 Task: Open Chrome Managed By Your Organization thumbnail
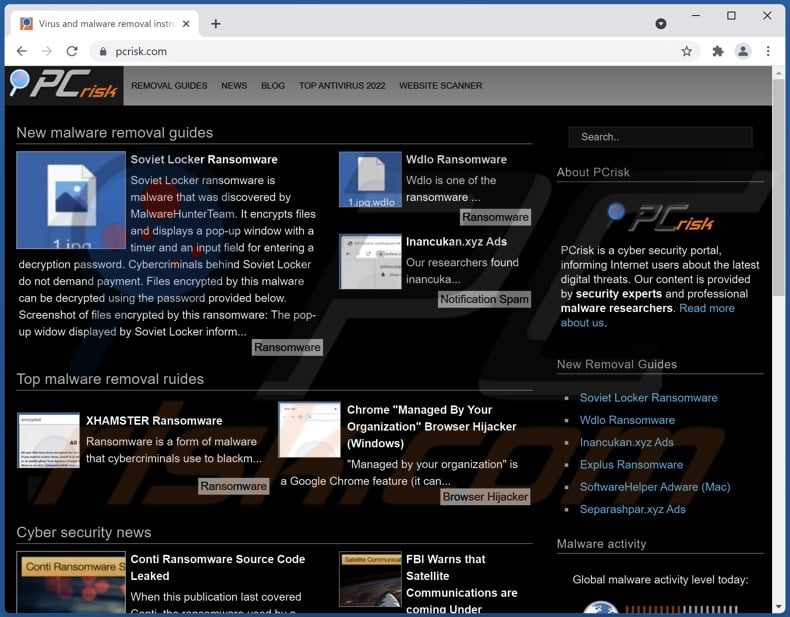pyautogui.click(x=309, y=429)
